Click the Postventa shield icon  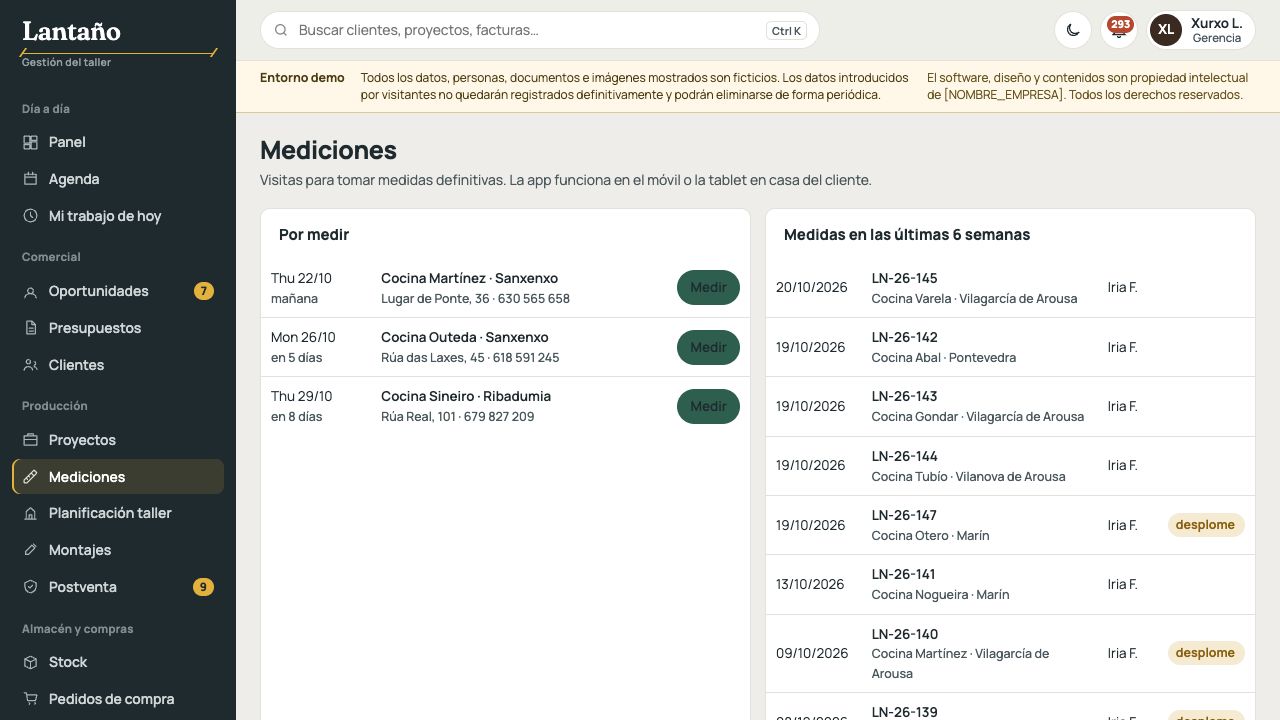click(x=30, y=587)
